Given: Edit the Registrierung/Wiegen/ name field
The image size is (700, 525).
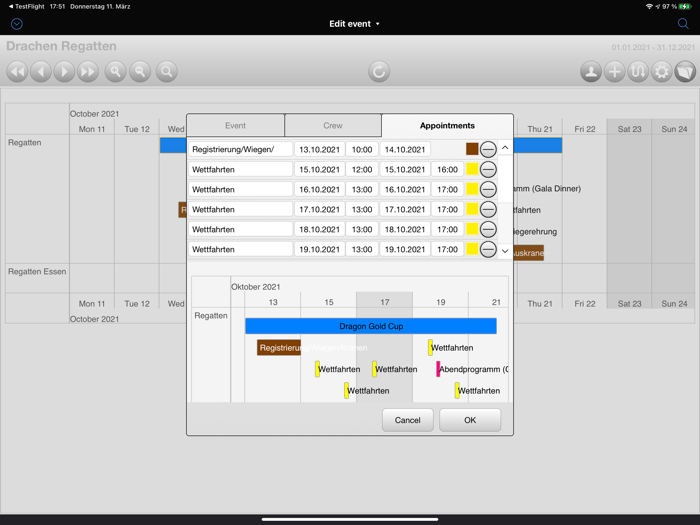Looking at the screenshot, I should pos(241,149).
